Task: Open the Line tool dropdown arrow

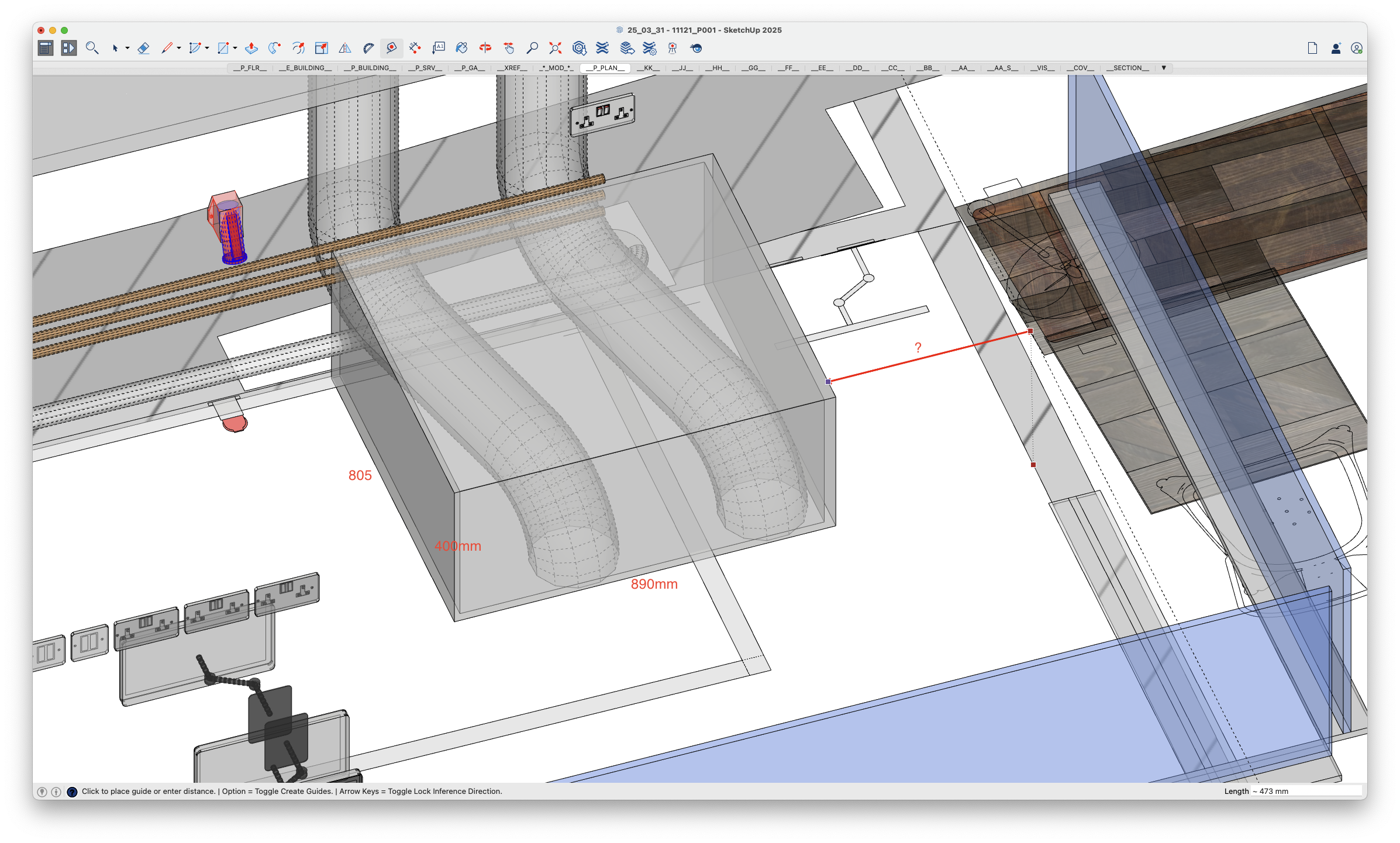Action: [179, 48]
